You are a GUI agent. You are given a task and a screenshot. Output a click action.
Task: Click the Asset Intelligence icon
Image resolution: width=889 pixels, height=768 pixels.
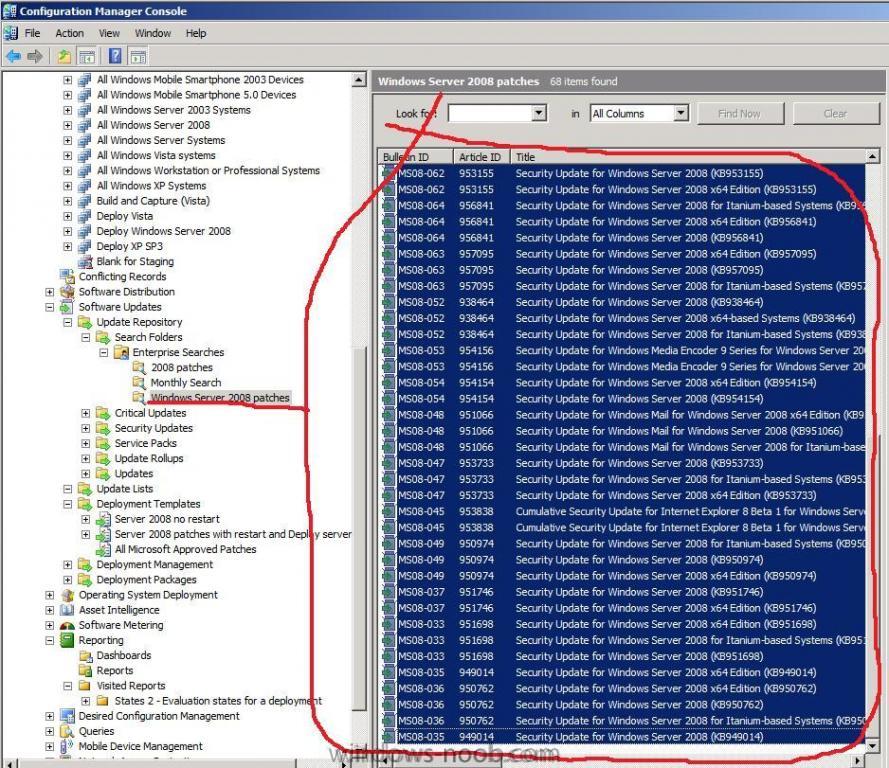click(67, 610)
